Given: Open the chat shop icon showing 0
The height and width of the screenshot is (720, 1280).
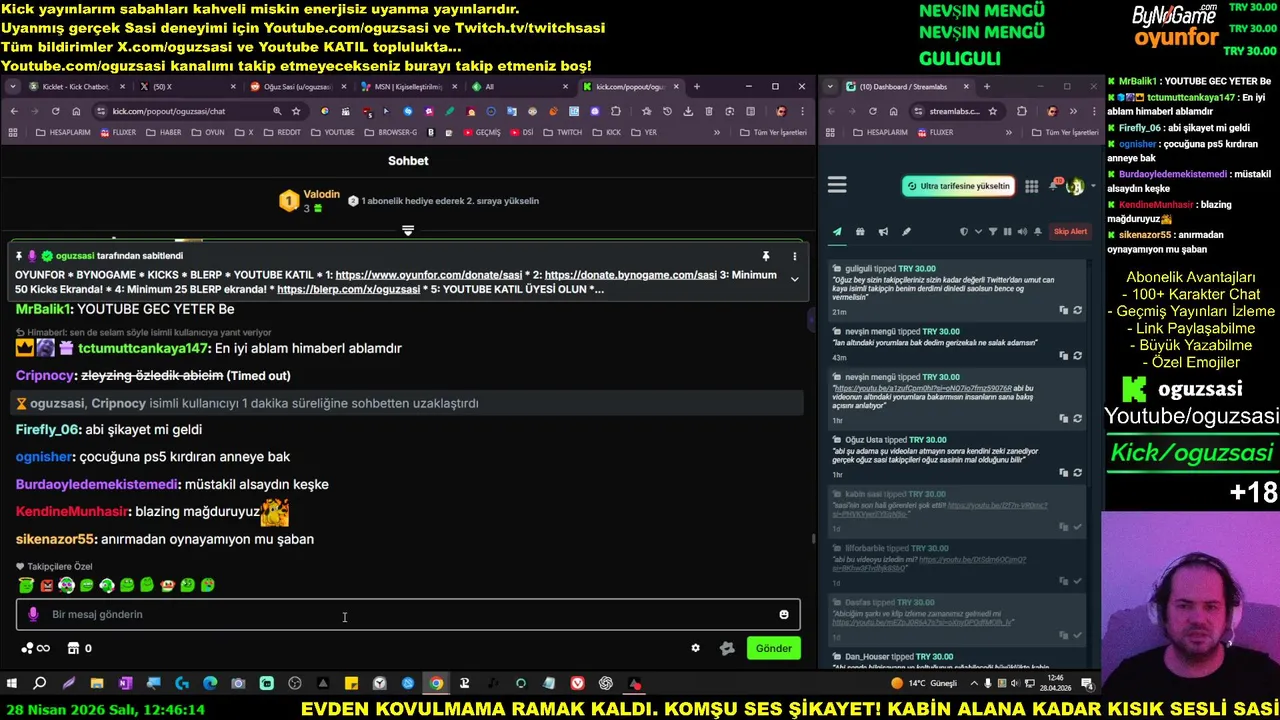Looking at the screenshot, I should coord(80,648).
